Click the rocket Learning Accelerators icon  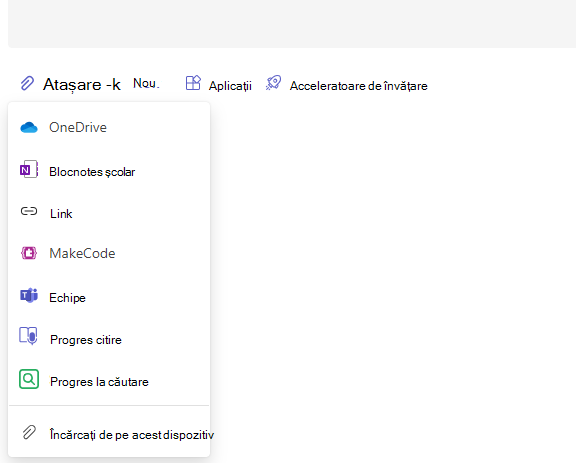coord(273,83)
